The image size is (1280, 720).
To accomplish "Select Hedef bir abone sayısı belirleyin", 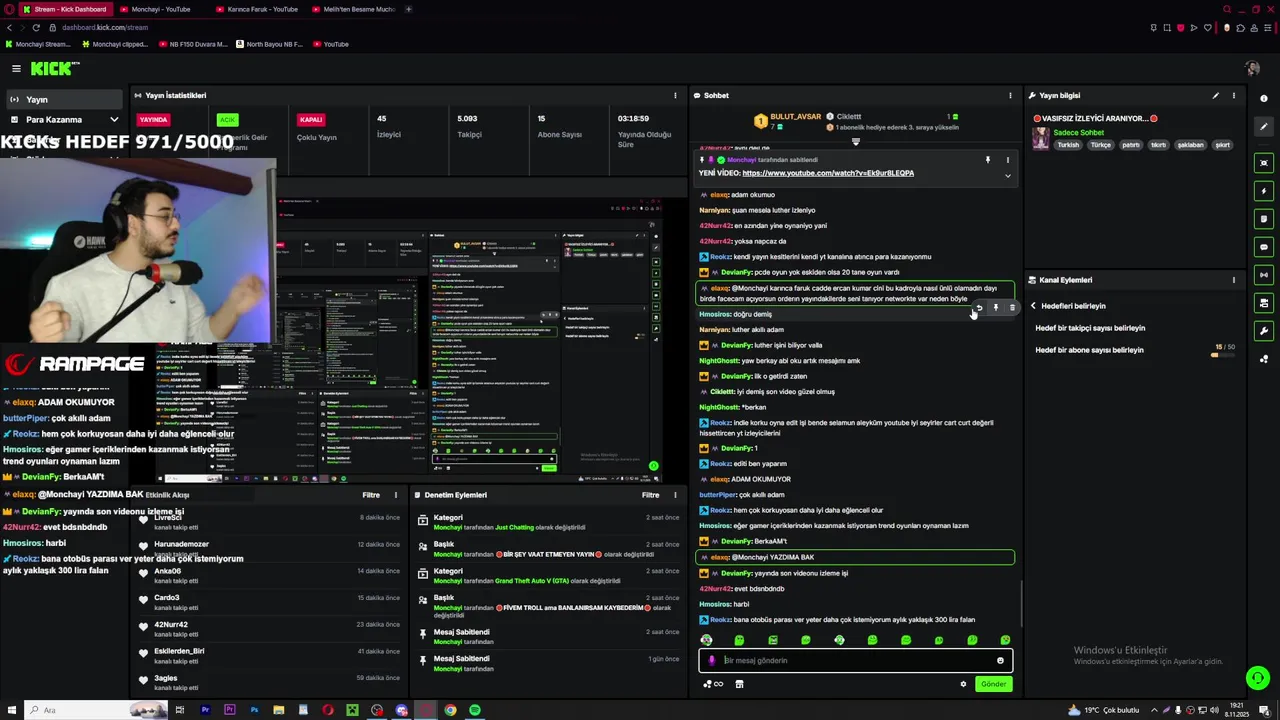I will pos(1089,350).
